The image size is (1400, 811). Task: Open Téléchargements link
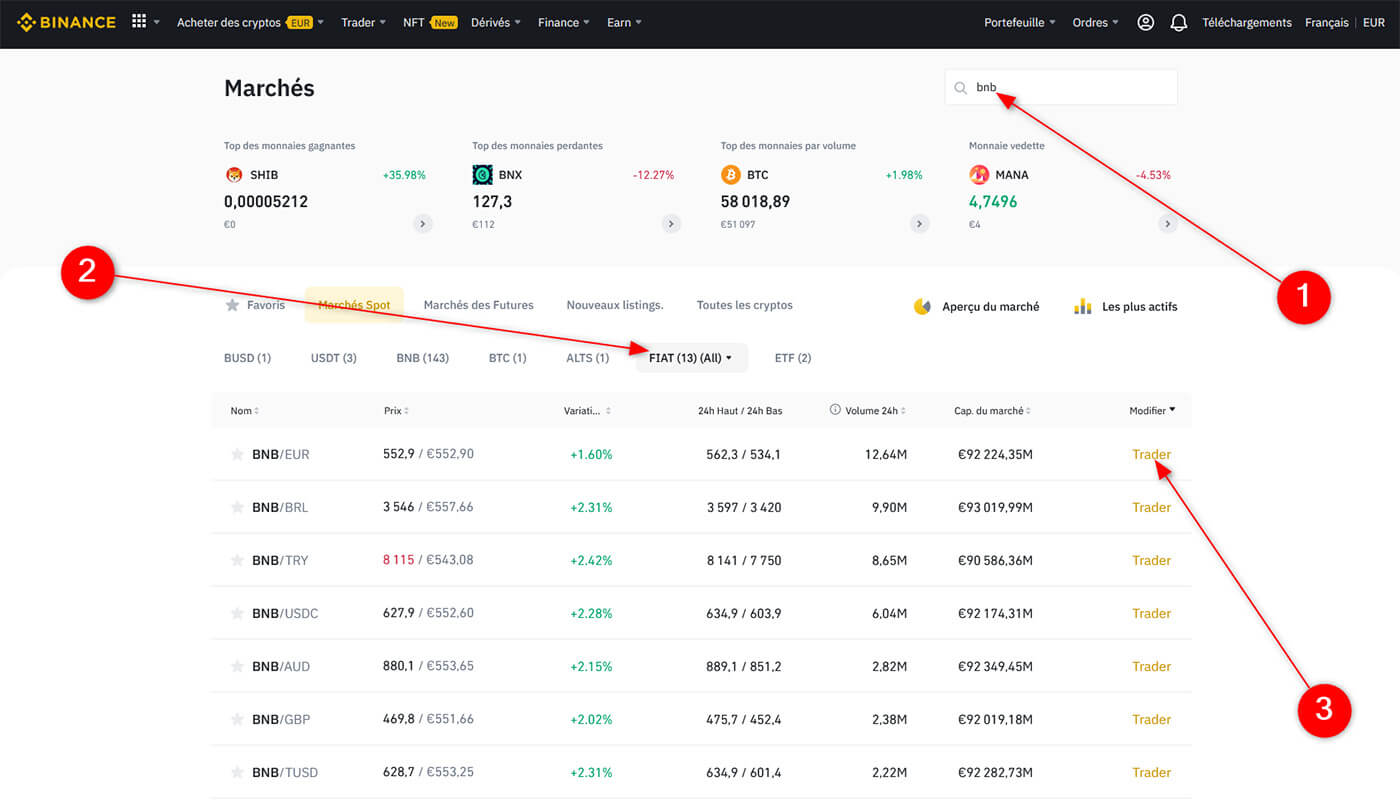1246,22
